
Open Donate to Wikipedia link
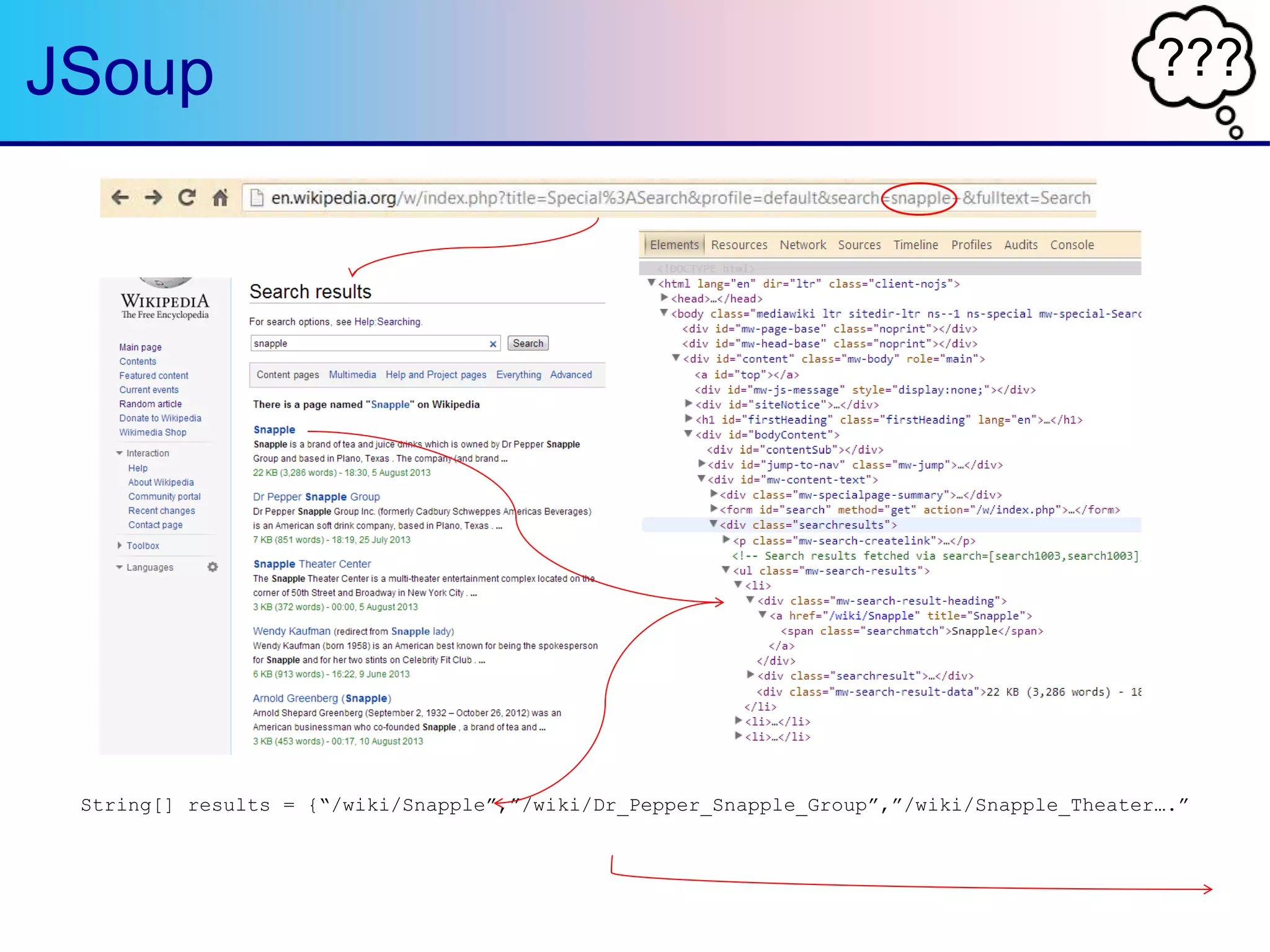[x=160, y=418]
